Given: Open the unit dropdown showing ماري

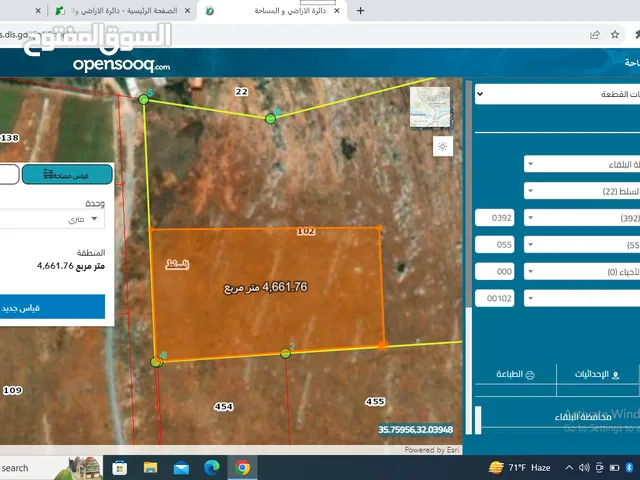Looking at the screenshot, I should tap(52, 219).
